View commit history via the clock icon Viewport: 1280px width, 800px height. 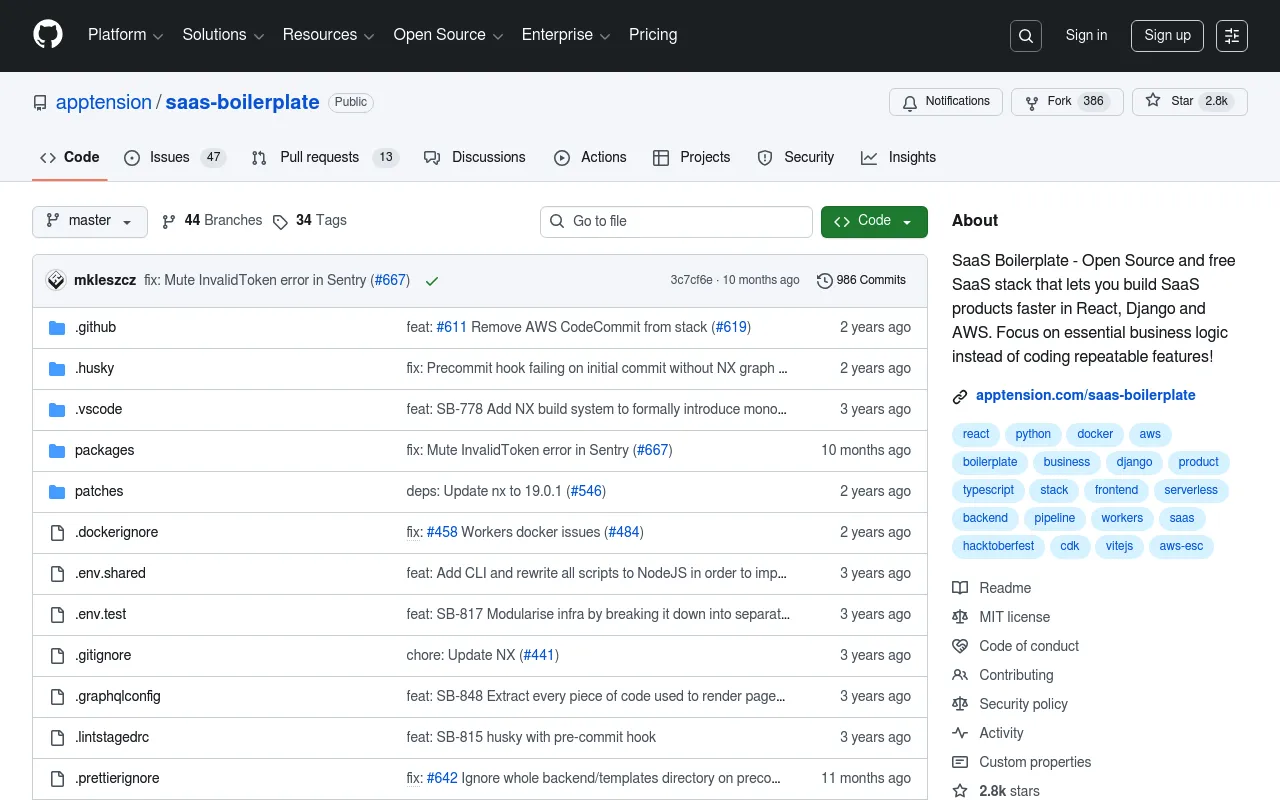pyautogui.click(x=824, y=280)
